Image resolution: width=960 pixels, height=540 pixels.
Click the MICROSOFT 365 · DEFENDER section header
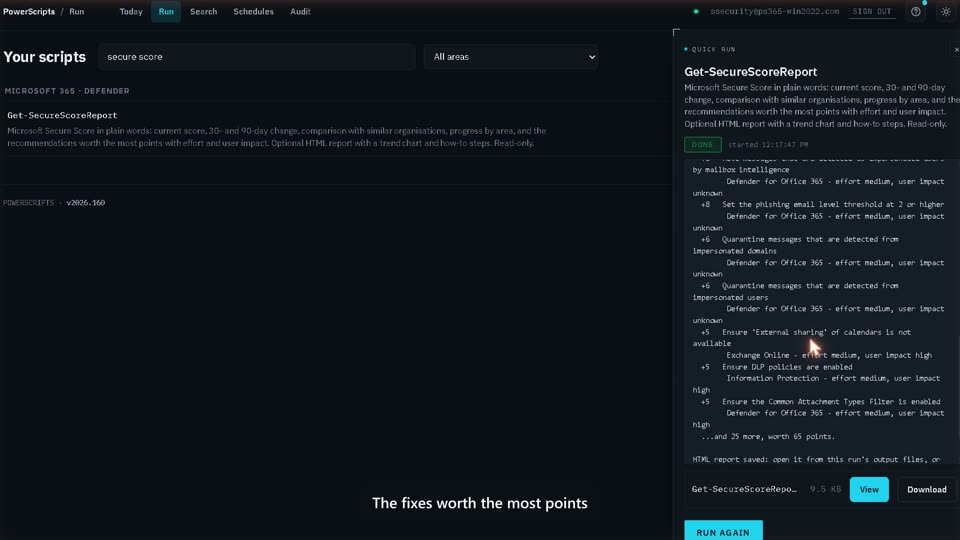point(67,91)
